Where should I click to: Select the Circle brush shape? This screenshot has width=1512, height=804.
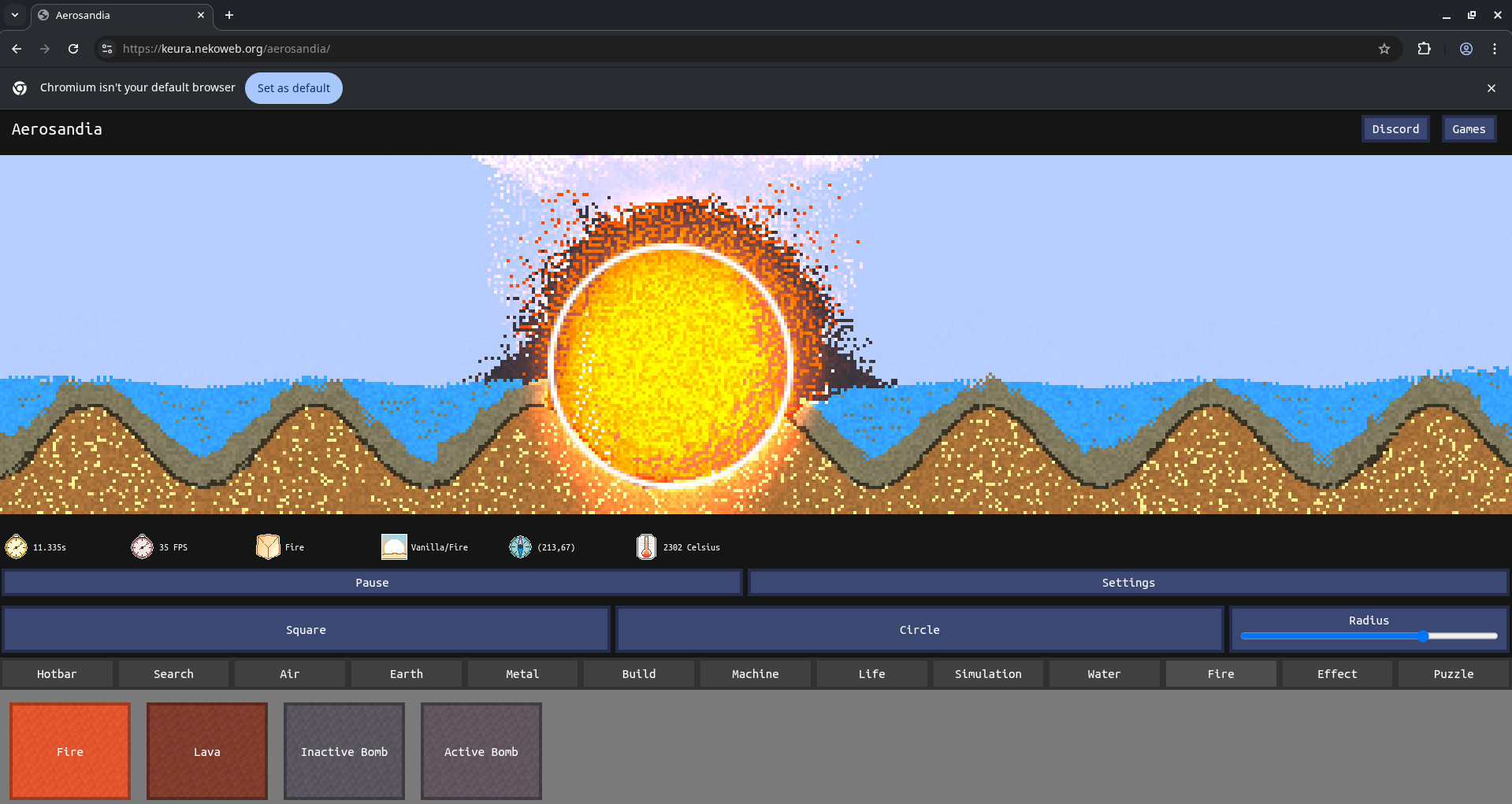click(x=919, y=630)
